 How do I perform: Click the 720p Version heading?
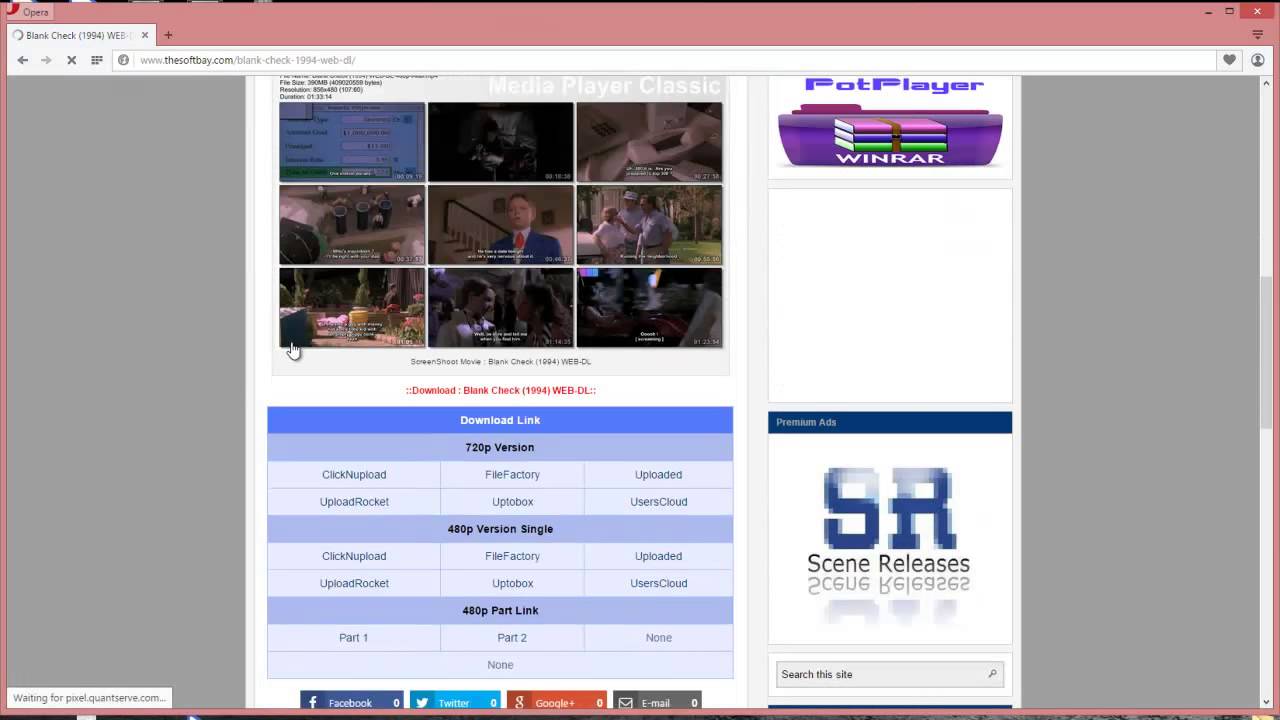coord(500,447)
